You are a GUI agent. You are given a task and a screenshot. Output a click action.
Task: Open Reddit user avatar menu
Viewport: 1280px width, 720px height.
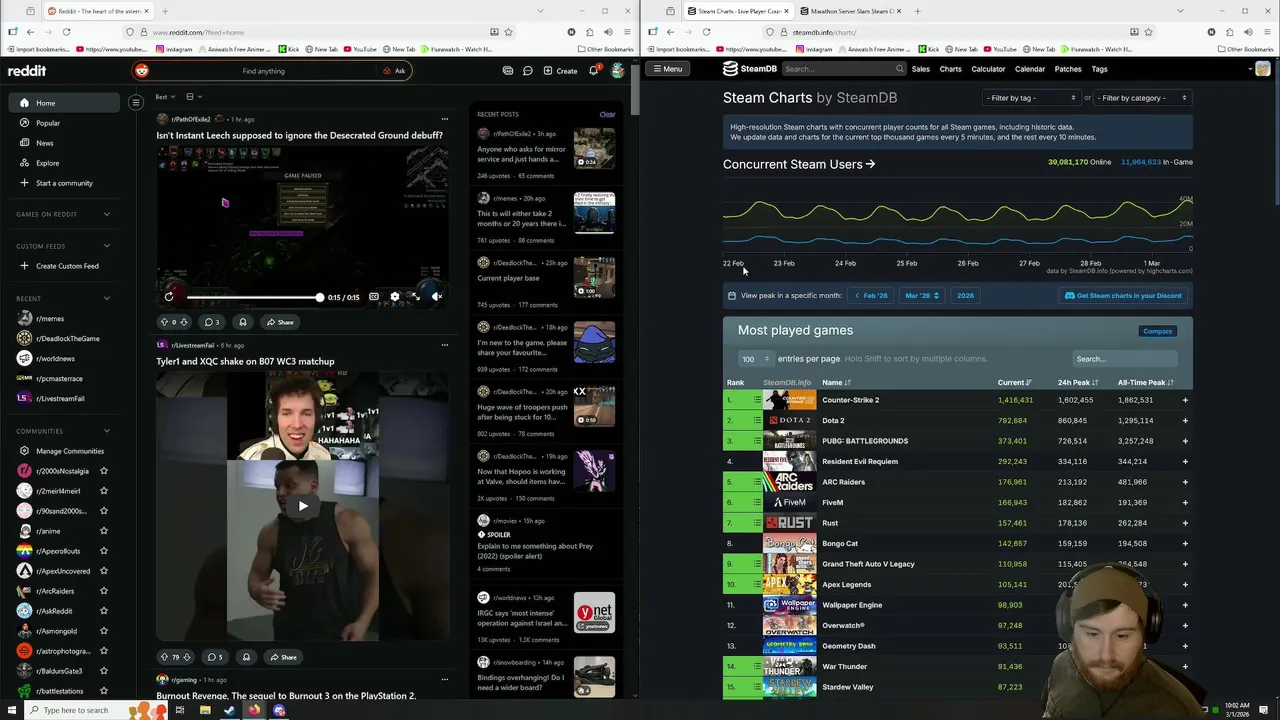point(618,71)
